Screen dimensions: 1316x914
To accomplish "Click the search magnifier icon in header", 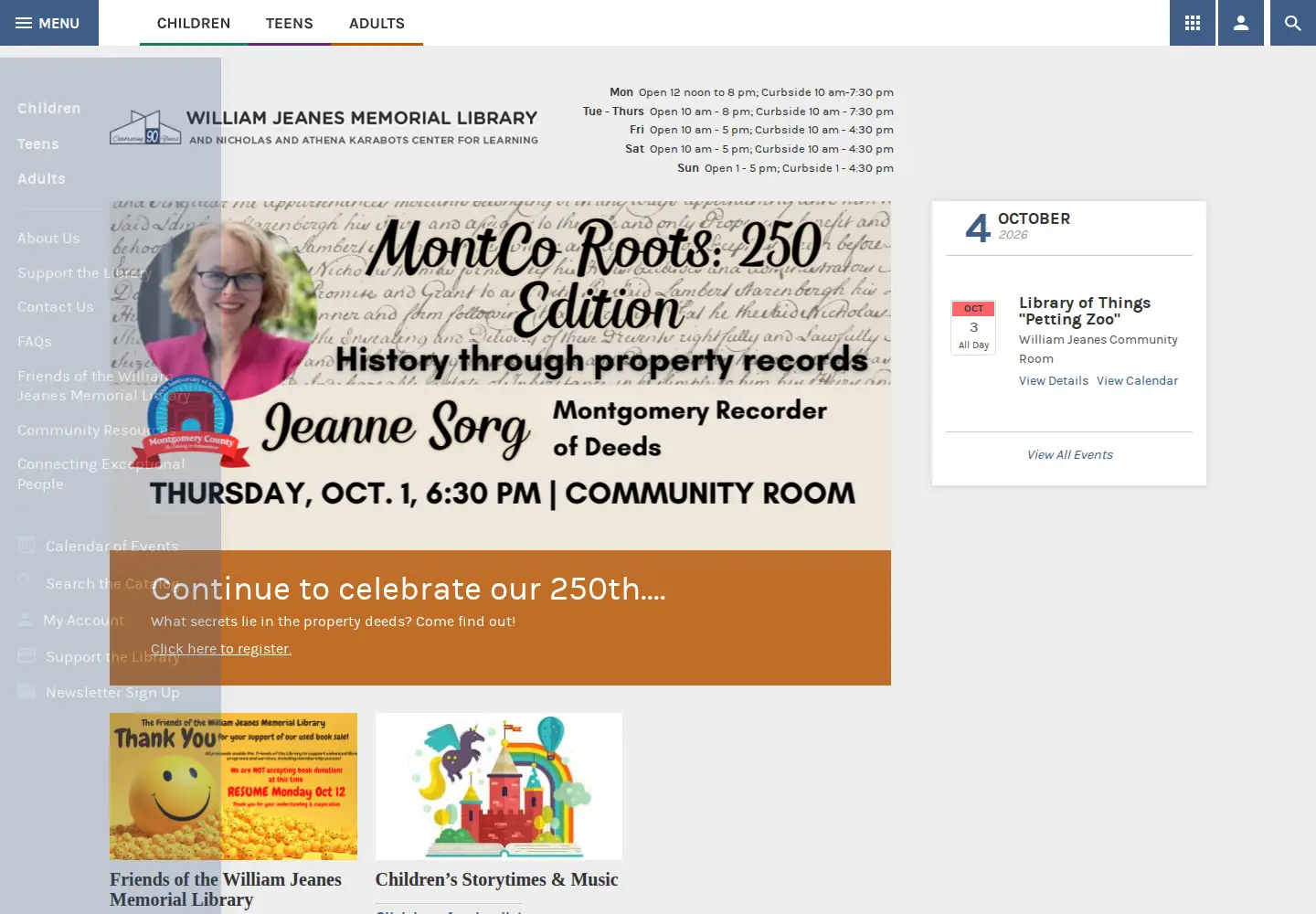I will pyautogui.click(x=1293, y=23).
